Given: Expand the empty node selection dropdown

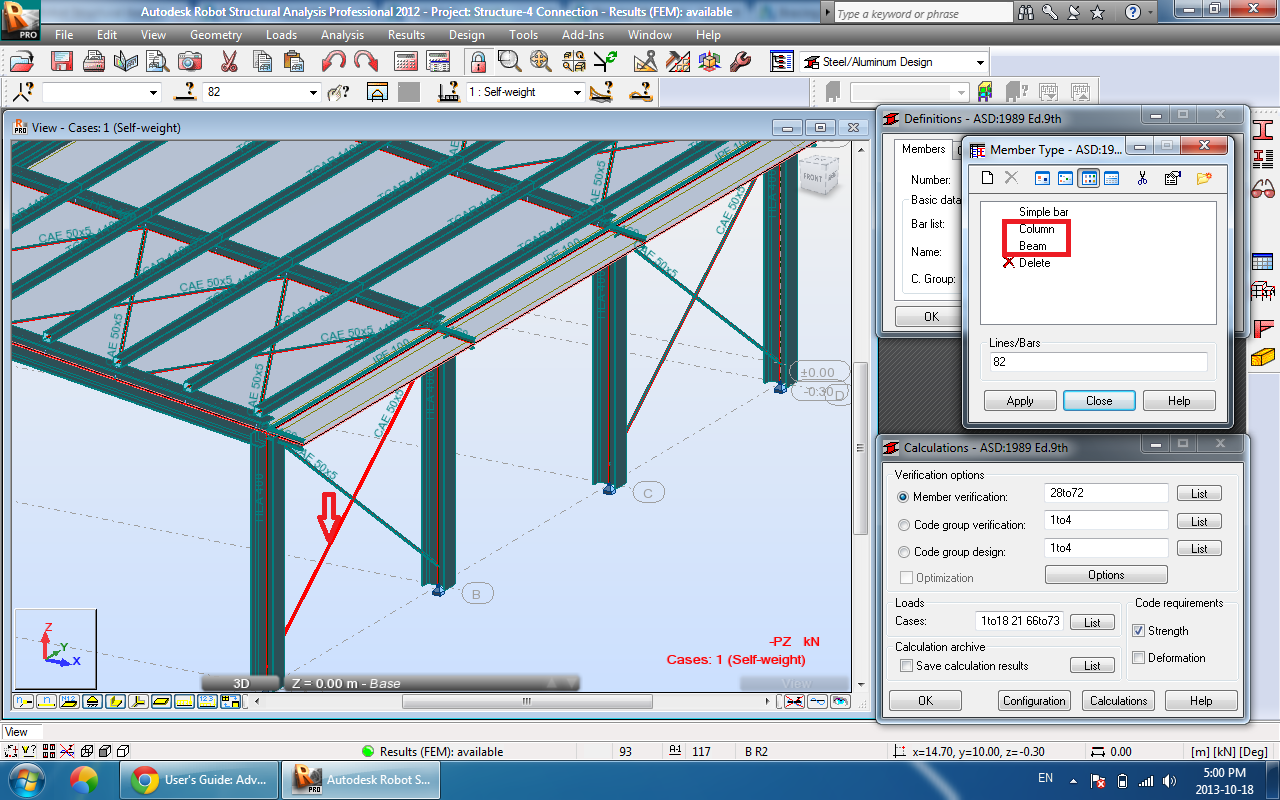Looking at the screenshot, I should pyautogui.click(x=153, y=92).
